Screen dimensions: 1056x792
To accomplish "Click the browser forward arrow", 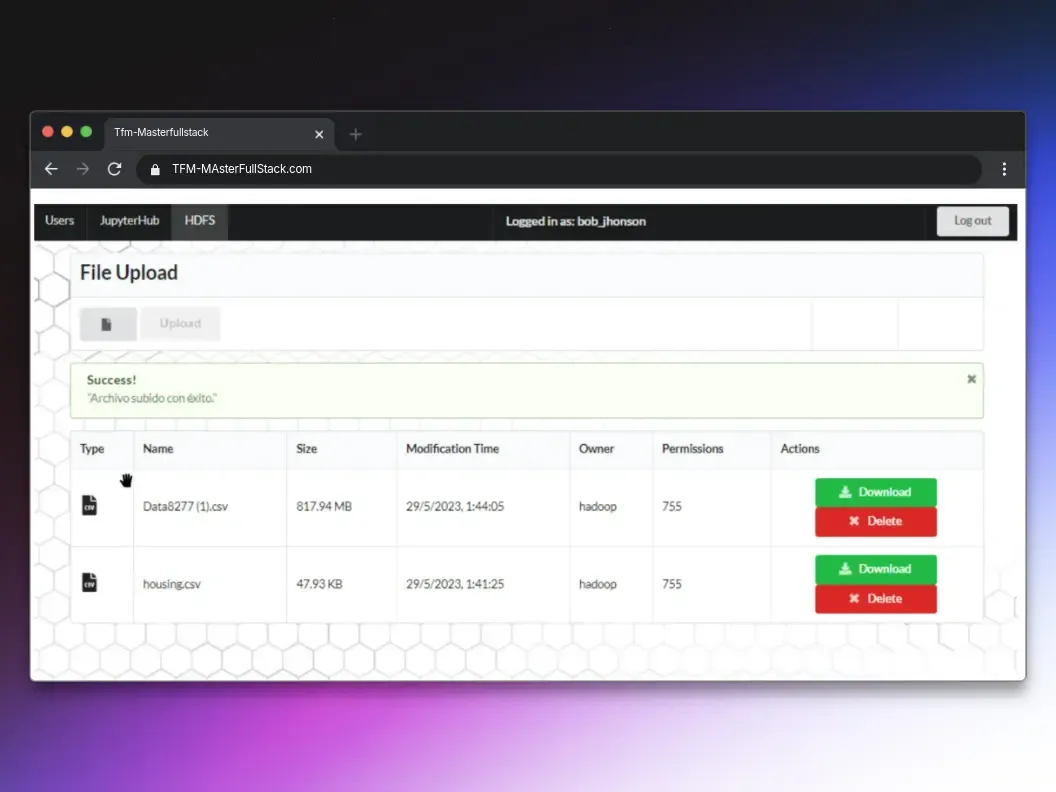I will [83, 169].
